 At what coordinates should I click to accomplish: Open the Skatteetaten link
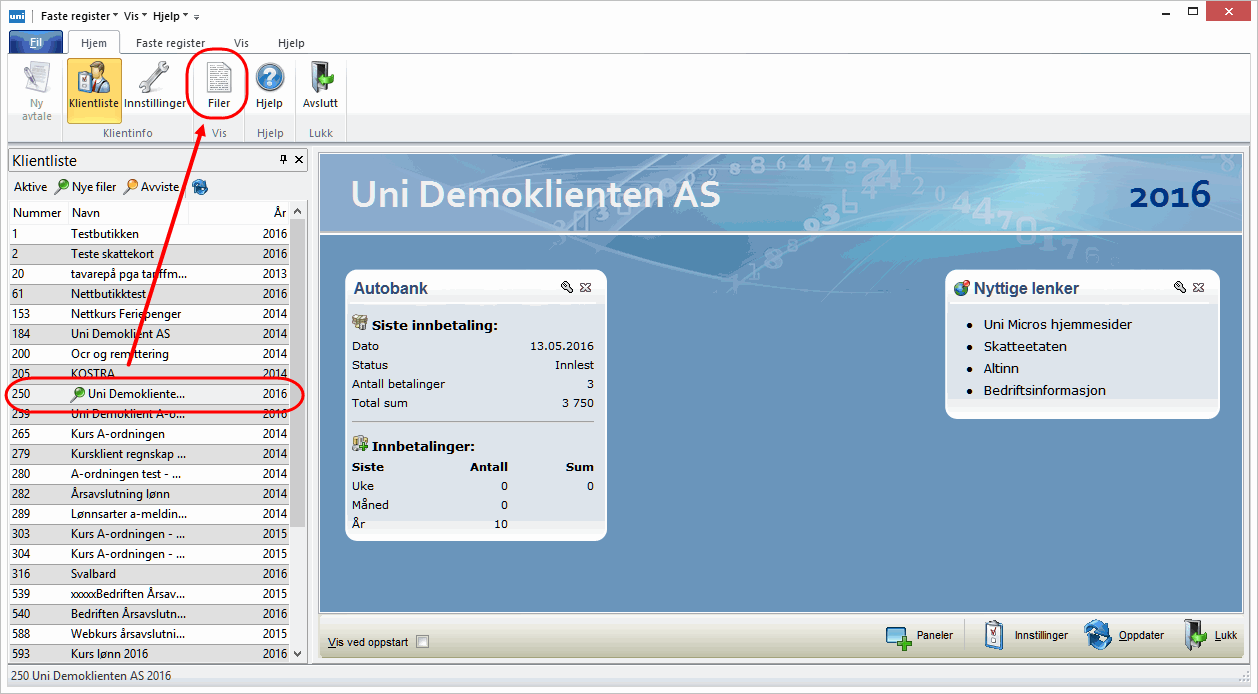(1025, 346)
